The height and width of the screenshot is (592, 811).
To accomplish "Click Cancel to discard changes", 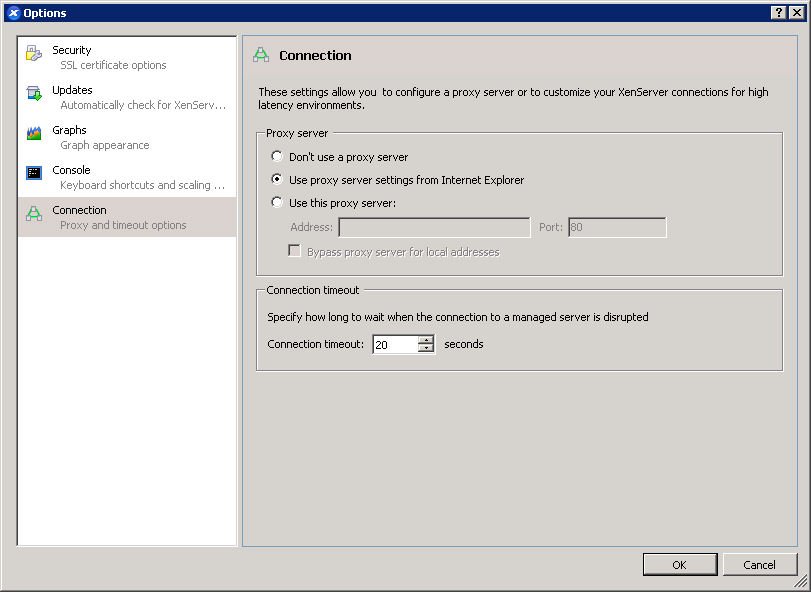I will click(x=759, y=565).
